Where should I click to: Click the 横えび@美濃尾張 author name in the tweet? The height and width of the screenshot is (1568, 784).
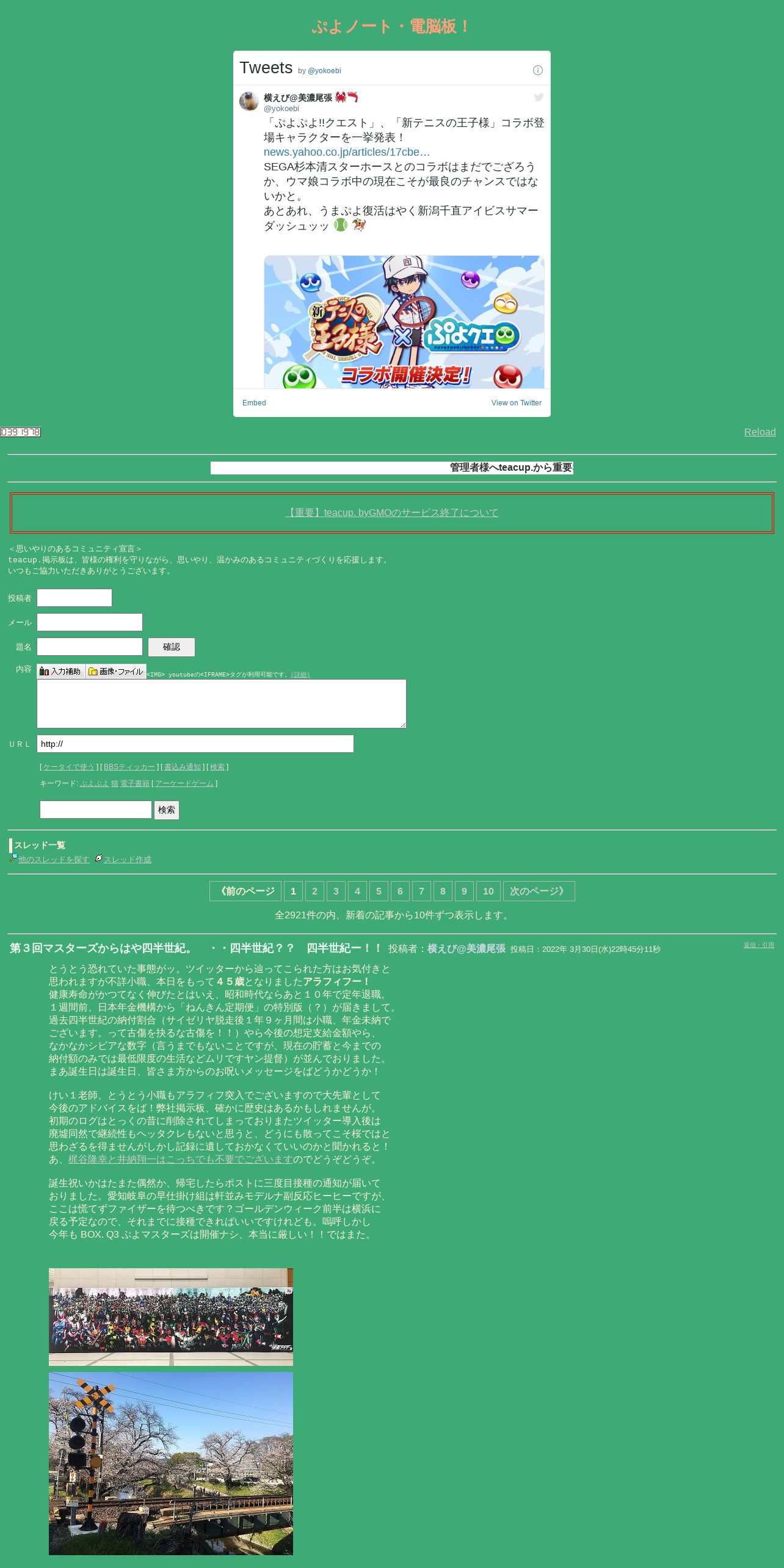coord(298,98)
